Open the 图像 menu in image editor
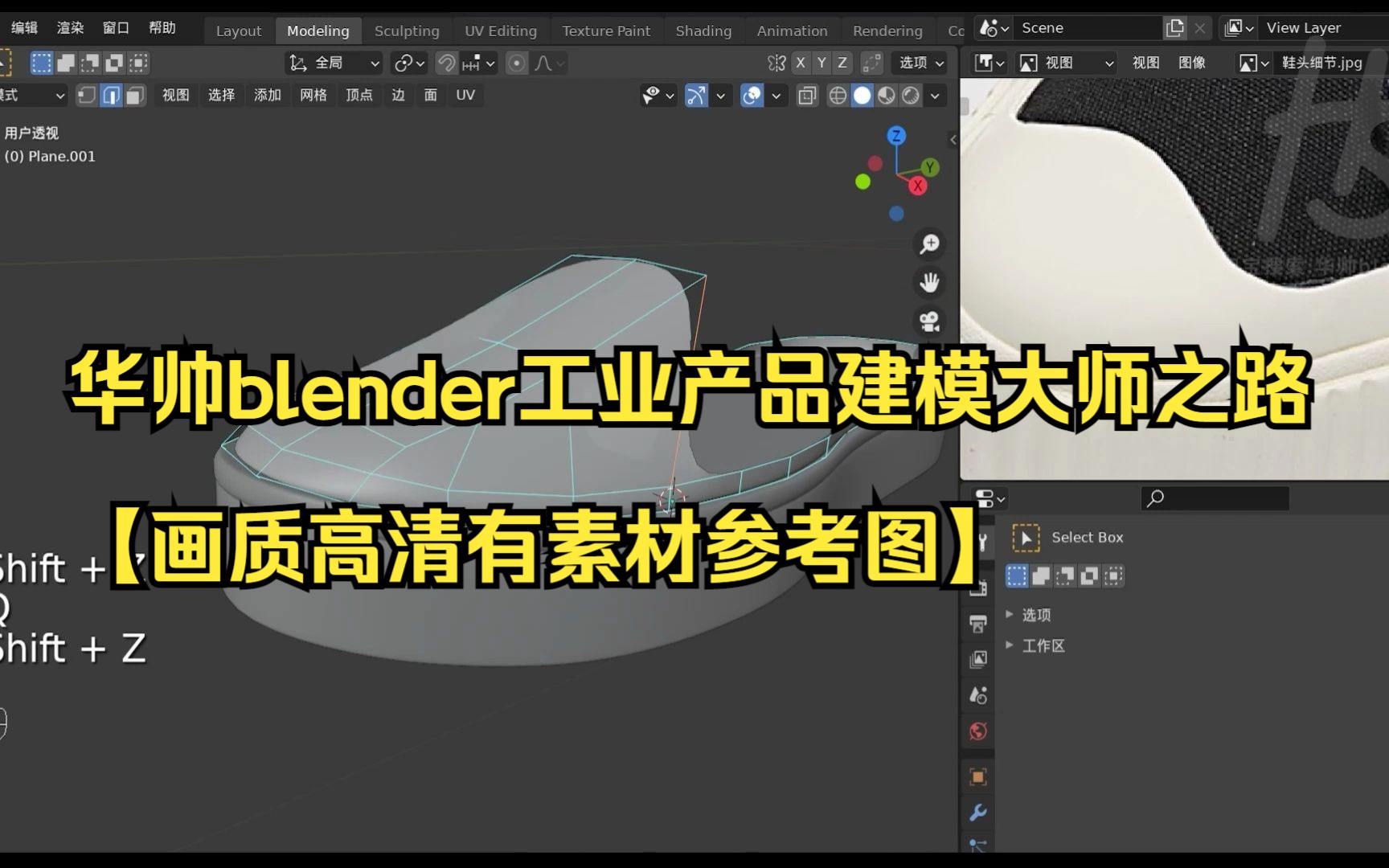The image size is (1389, 868). pyautogui.click(x=1192, y=63)
